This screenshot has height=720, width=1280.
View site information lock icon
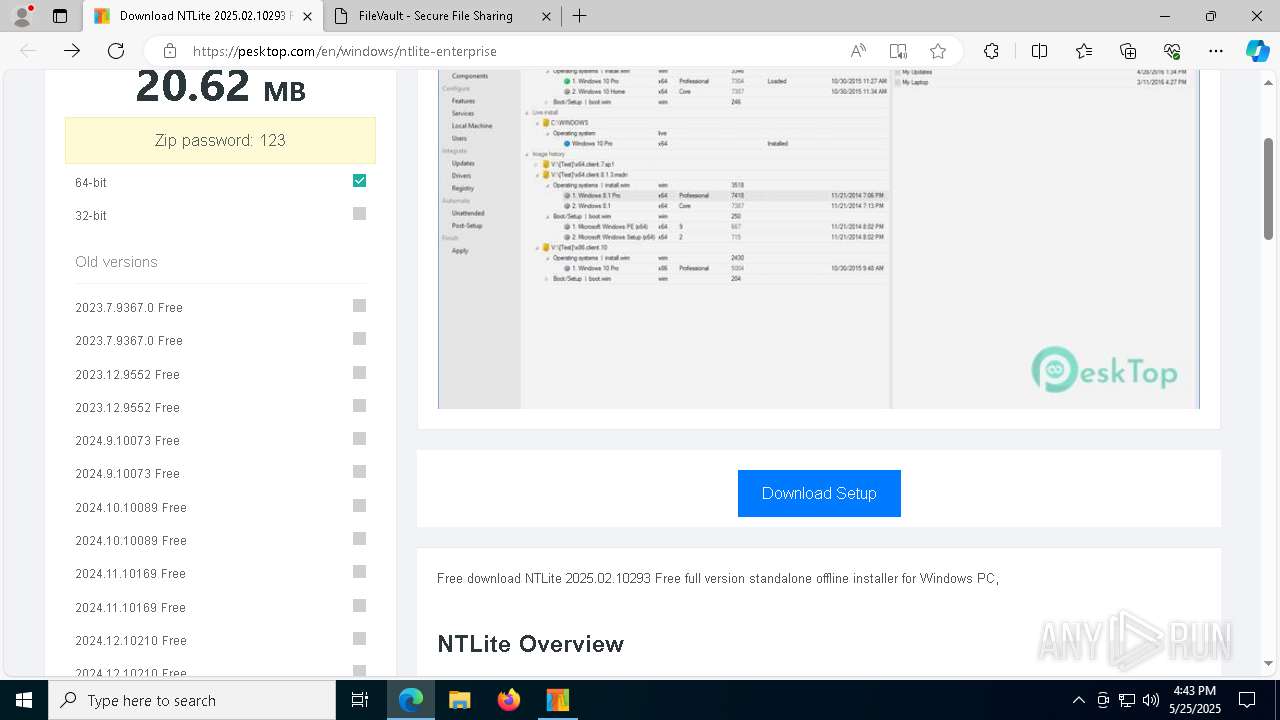(x=170, y=51)
